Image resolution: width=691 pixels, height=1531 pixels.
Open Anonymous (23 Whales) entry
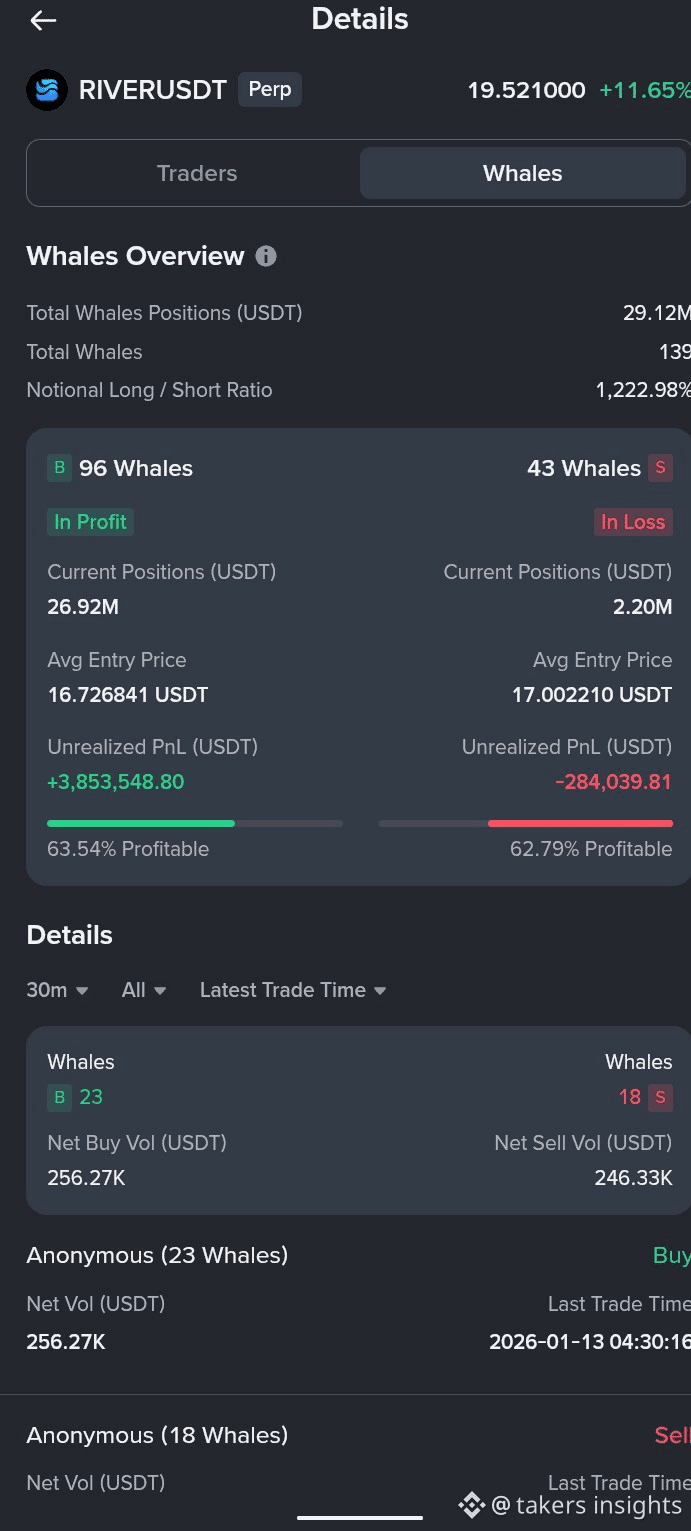(157, 1255)
